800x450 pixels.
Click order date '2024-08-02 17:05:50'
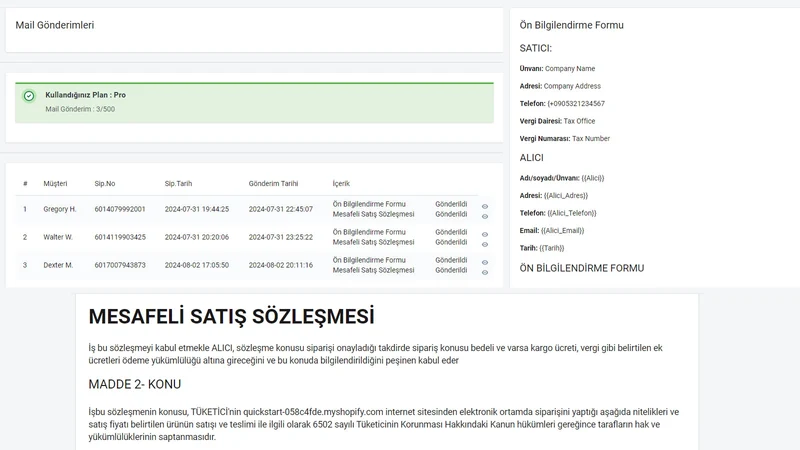[x=197, y=265]
